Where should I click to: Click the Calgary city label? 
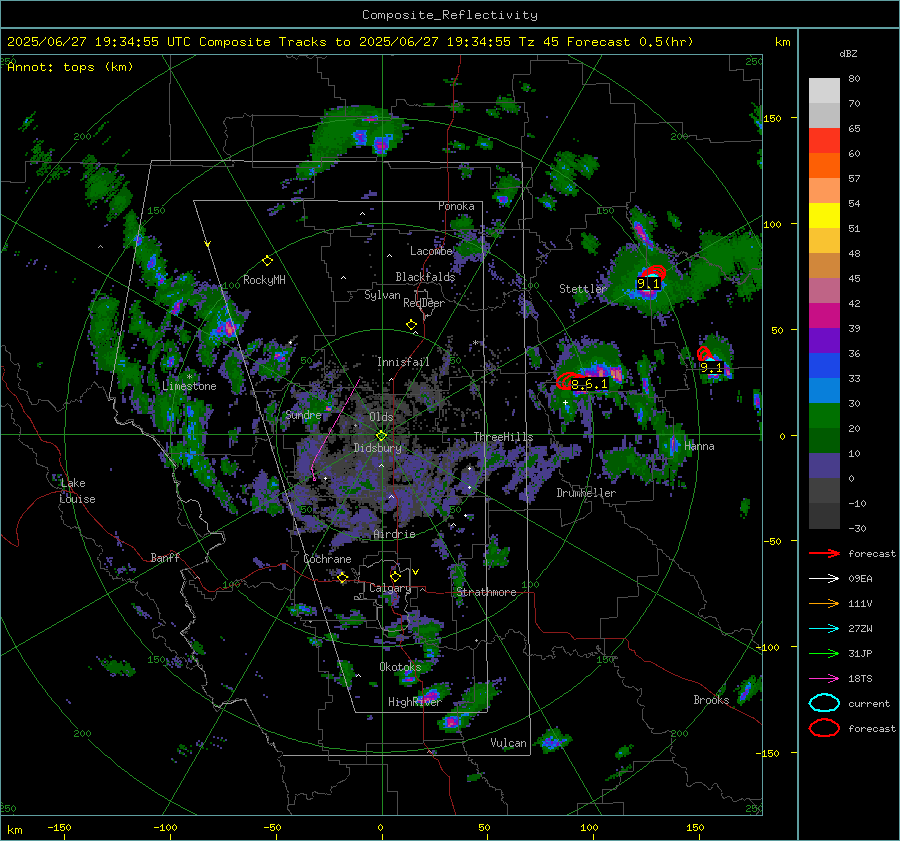[x=390, y=588]
